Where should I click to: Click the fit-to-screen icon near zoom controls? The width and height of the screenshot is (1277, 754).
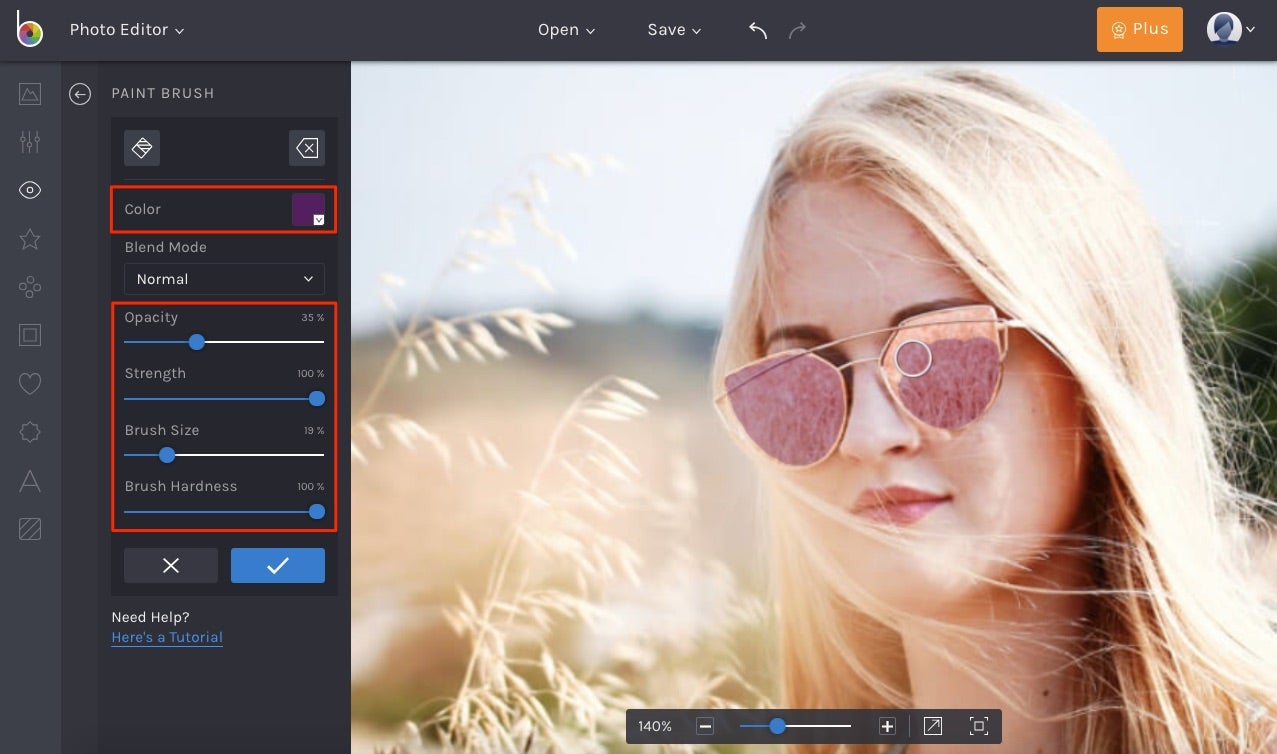[977, 726]
